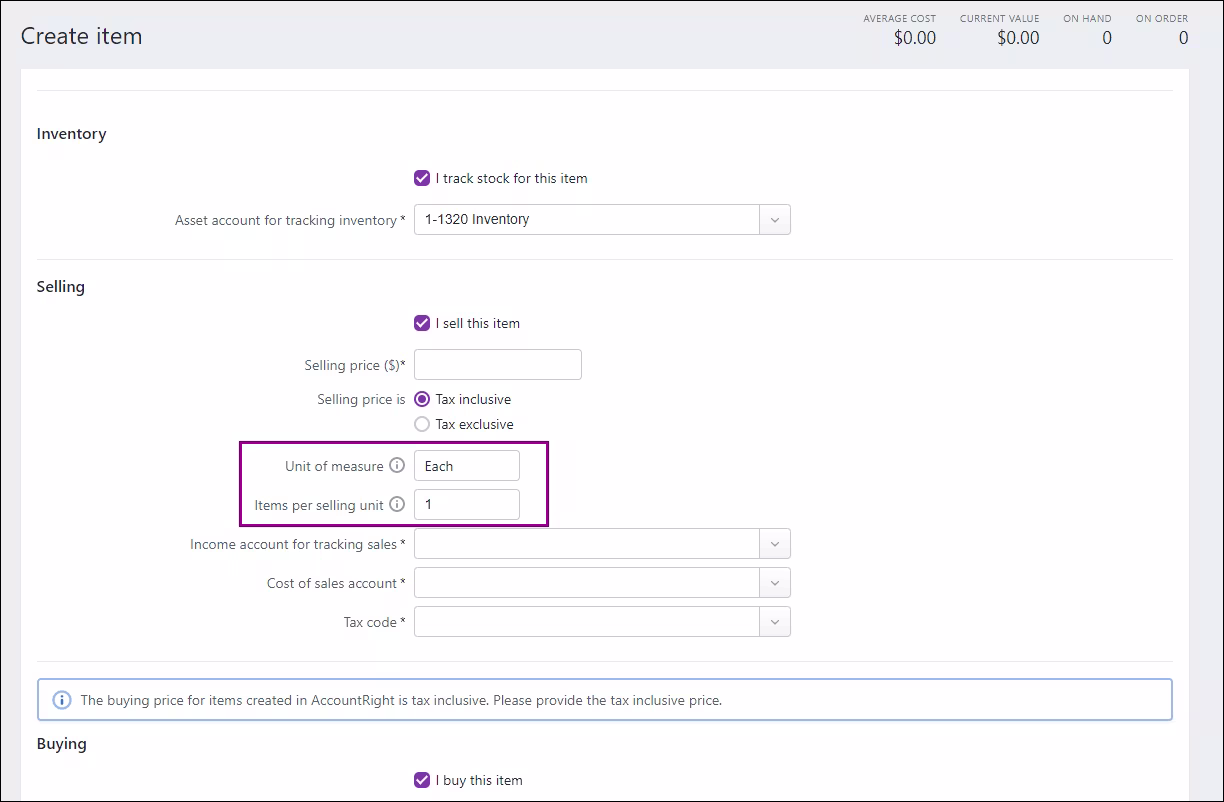Expand the asset account for tracking inventory dropdown arrow
The height and width of the screenshot is (802, 1224).
[774, 220]
